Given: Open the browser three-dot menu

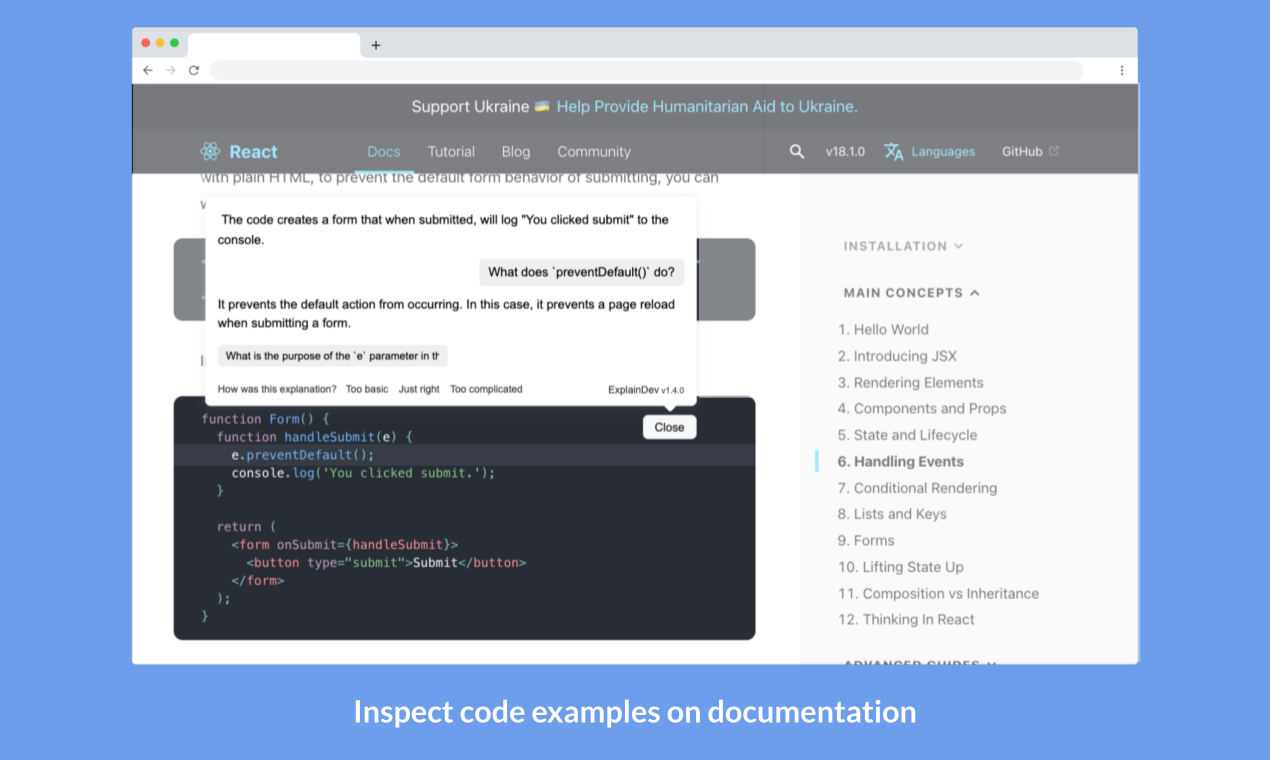Looking at the screenshot, I should click(x=1122, y=70).
